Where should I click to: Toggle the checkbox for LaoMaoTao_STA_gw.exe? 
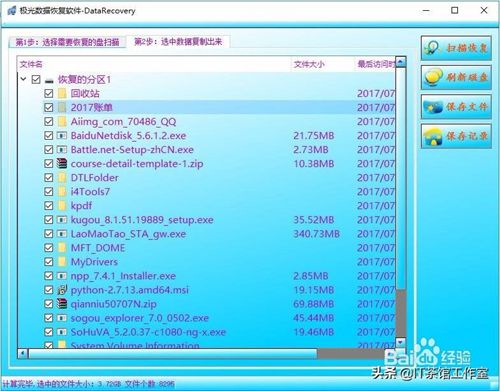tap(49, 234)
